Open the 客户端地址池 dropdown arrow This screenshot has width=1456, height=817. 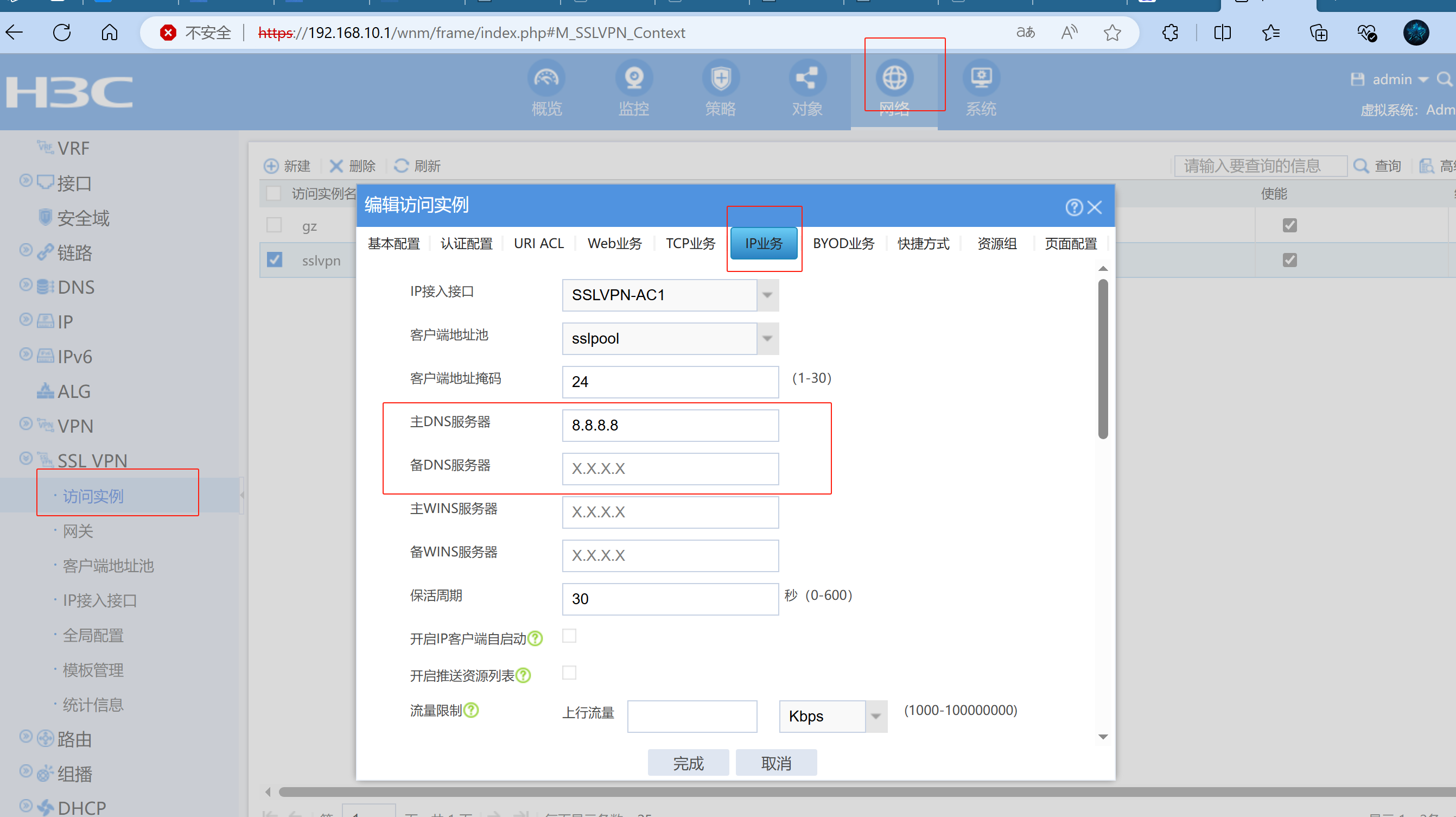pos(767,339)
